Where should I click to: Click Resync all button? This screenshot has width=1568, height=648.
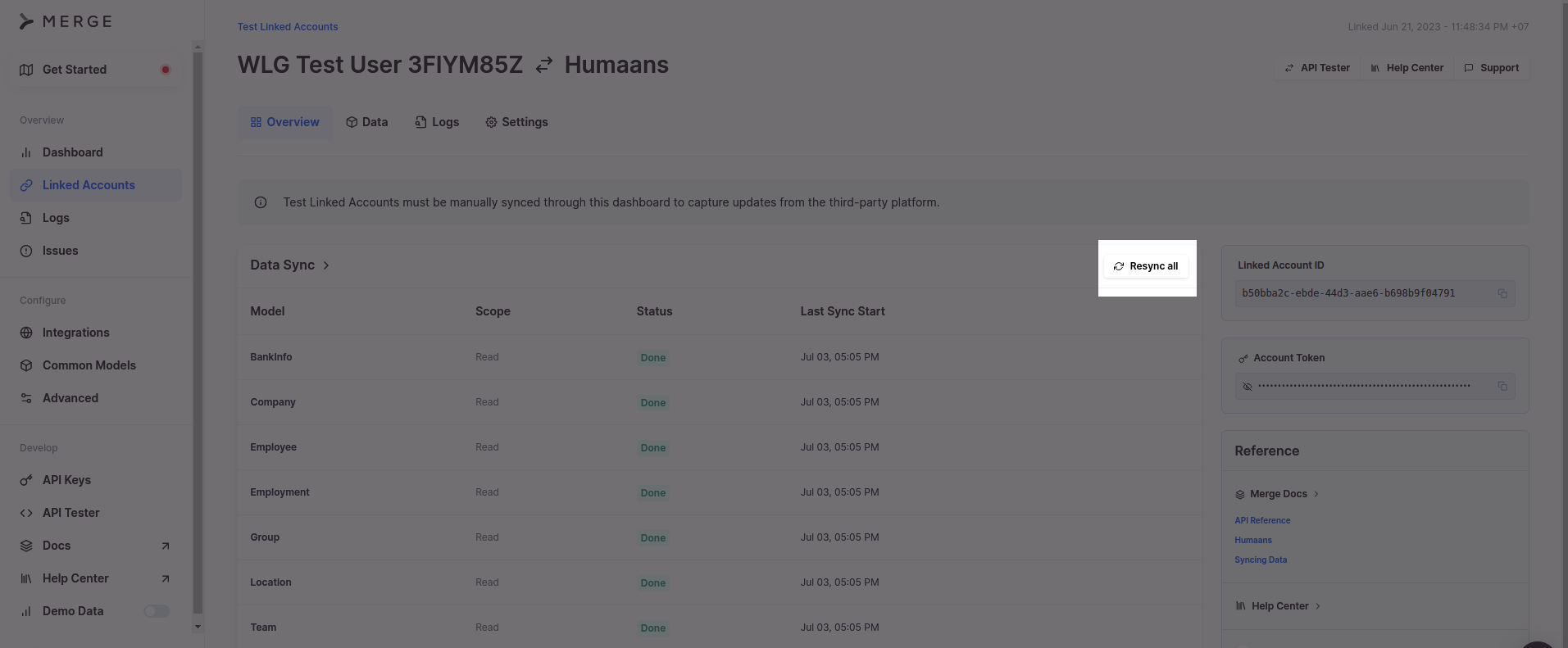[x=1146, y=266]
